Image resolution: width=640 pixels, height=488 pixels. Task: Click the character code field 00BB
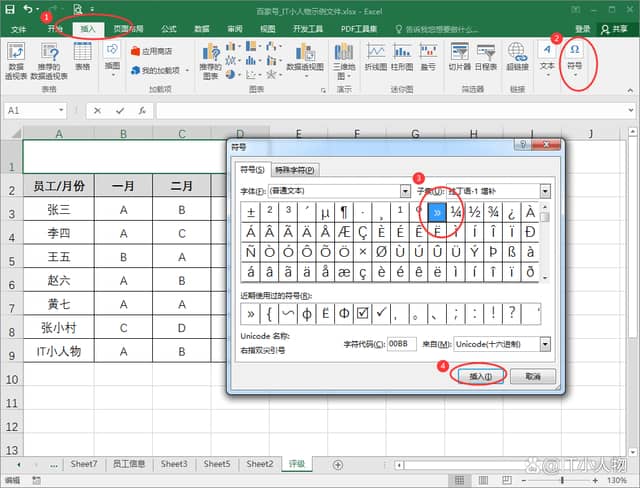pyautogui.click(x=402, y=344)
